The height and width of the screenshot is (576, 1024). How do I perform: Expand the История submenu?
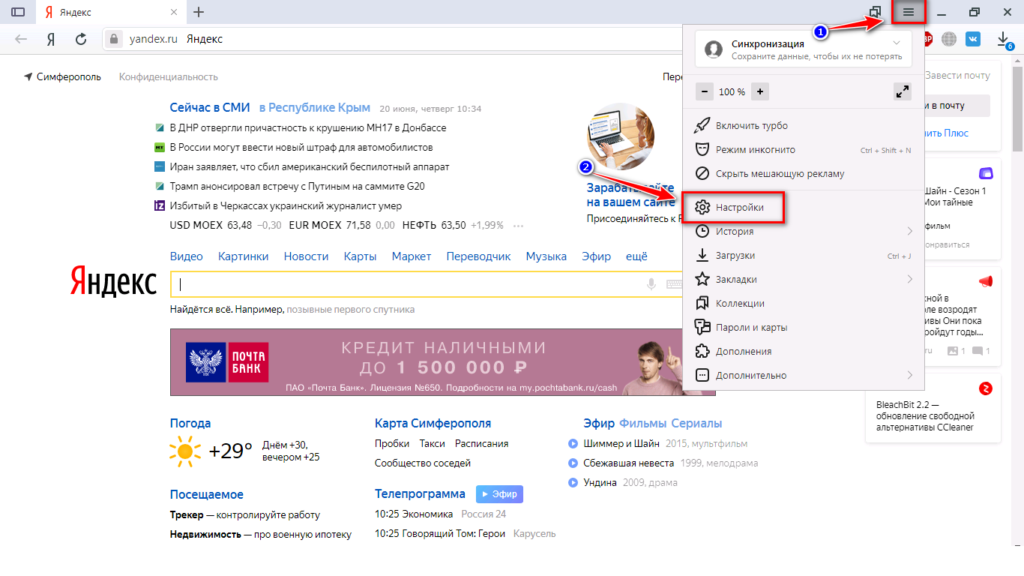point(804,231)
